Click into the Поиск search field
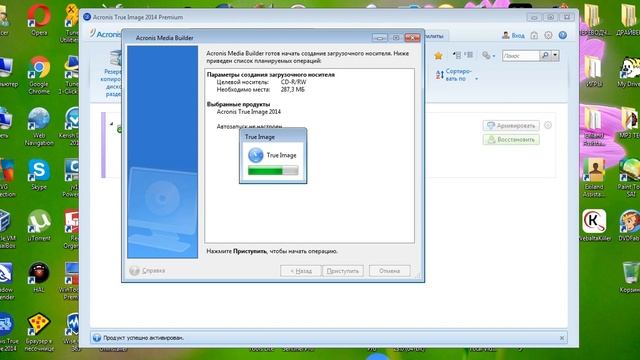This screenshot has width=640, height=360. click(x=520, y=56)
